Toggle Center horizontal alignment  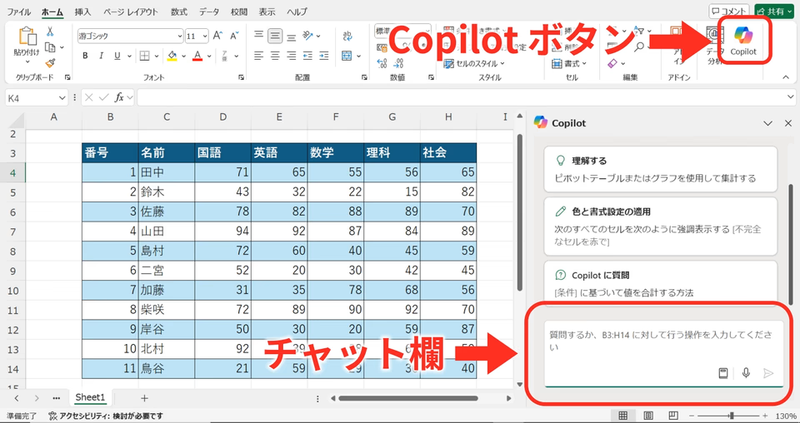pos(275,56)
